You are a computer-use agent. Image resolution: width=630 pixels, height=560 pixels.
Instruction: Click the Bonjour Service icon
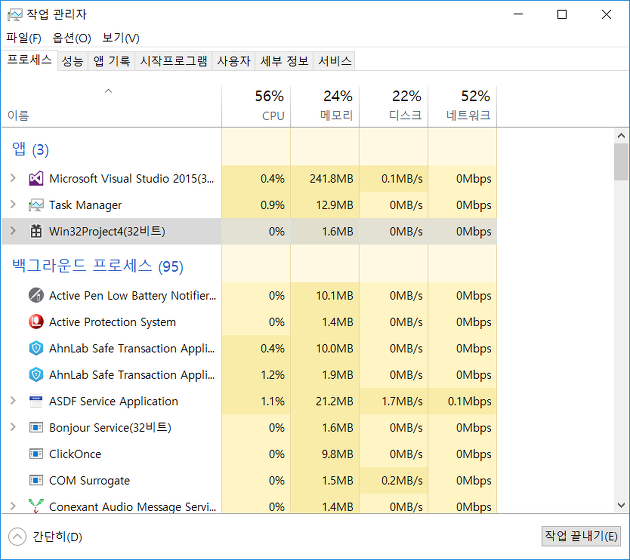point(36,427)
